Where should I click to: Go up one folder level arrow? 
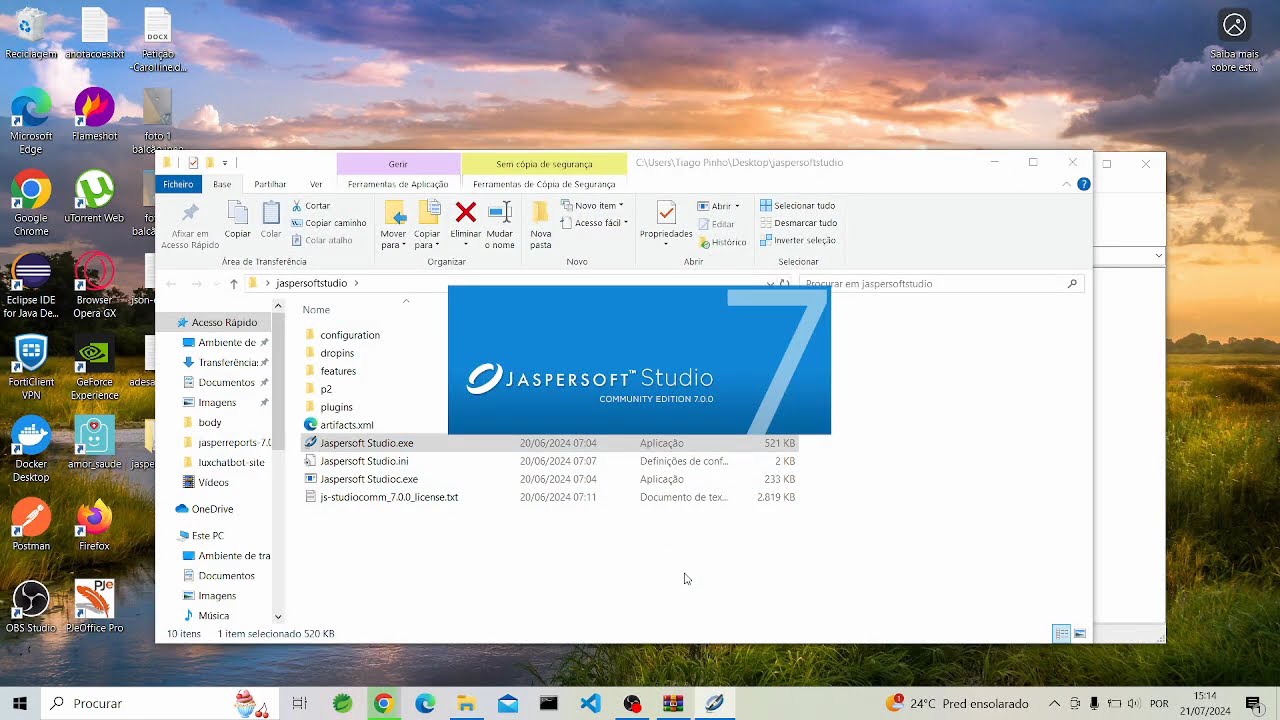pyautogui.click(x=234, y=284)
